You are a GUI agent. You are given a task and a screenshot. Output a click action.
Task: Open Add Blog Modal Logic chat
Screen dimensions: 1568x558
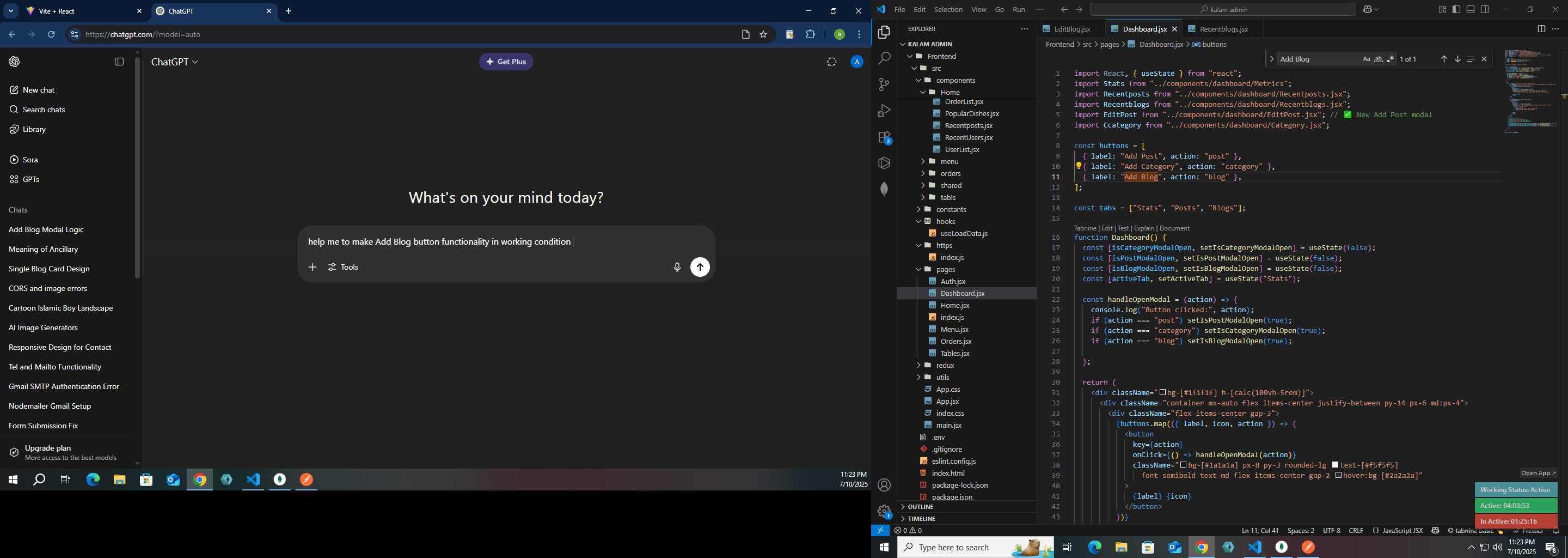46,229
